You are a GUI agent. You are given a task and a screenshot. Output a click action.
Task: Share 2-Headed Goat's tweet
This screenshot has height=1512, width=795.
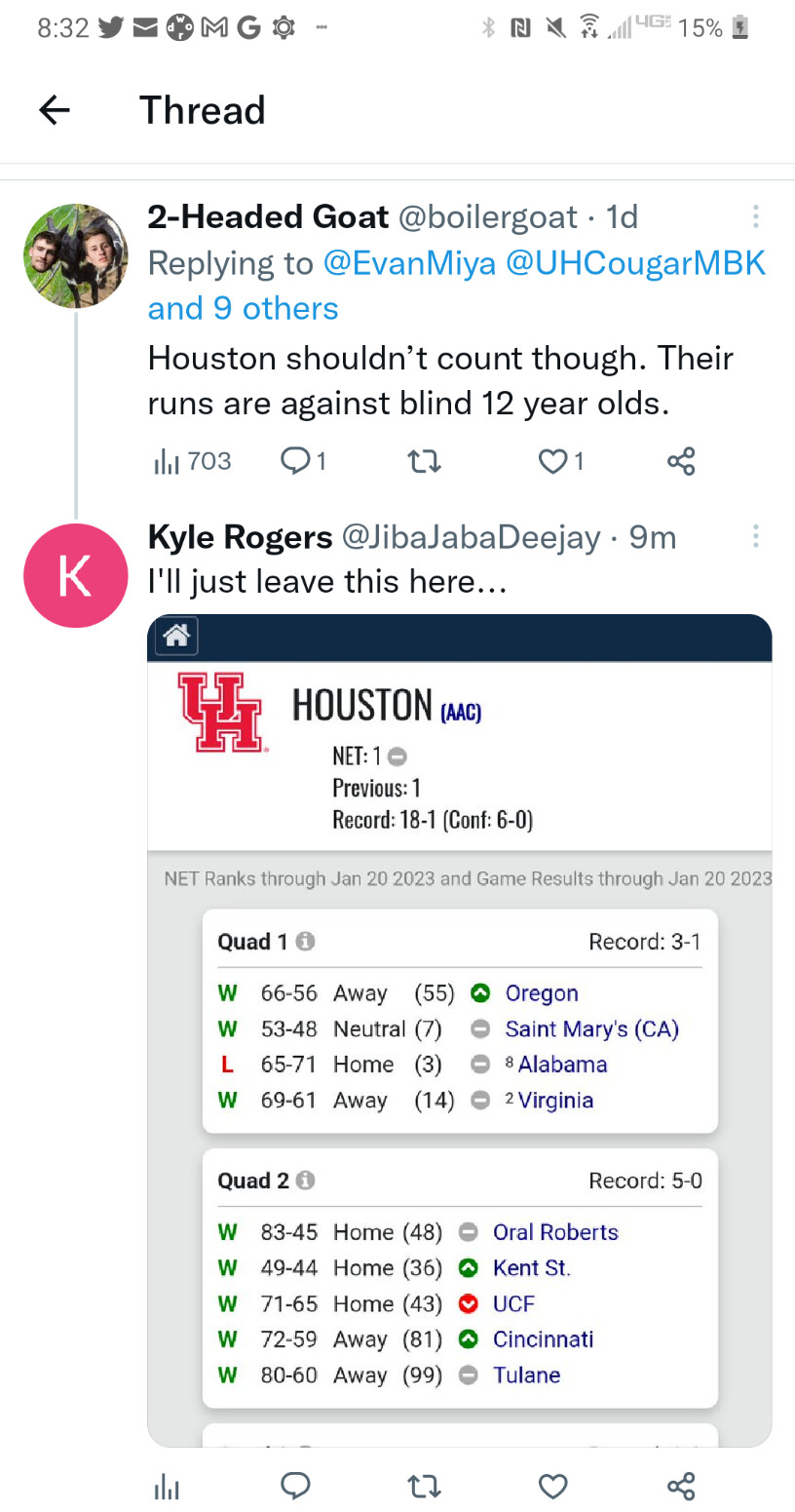pos(681,461)
